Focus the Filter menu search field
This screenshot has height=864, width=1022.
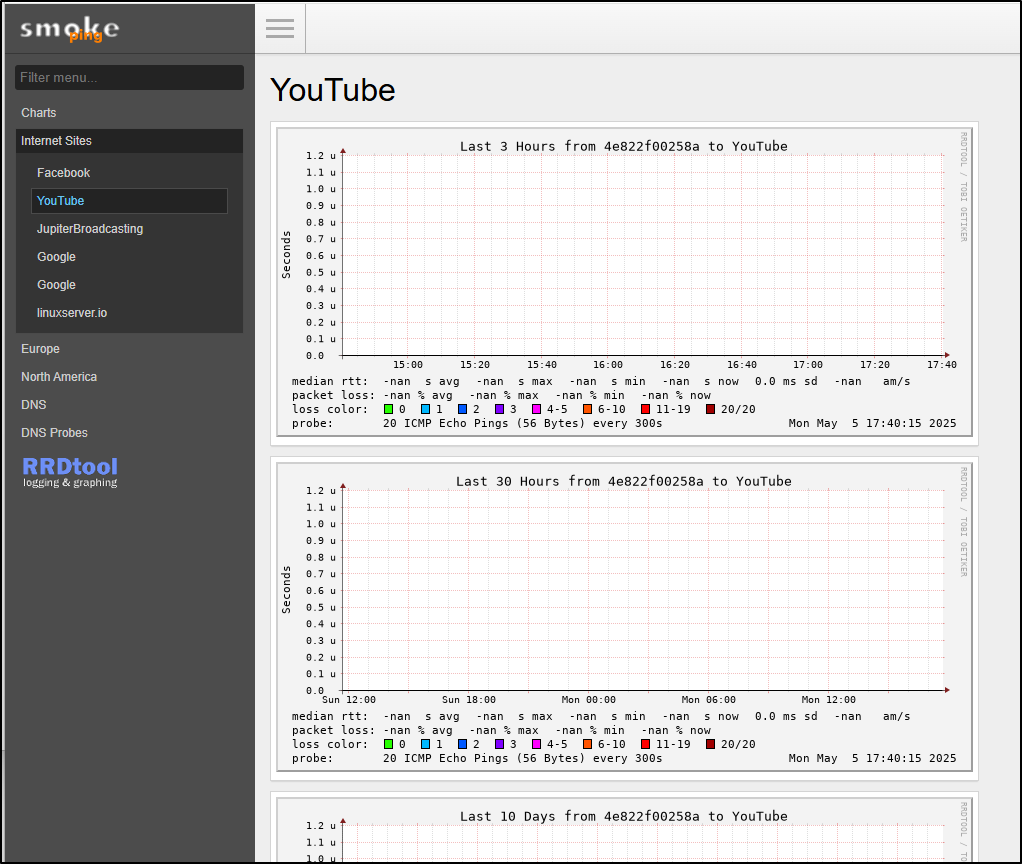pyautogui.click(x=129, y=78)
